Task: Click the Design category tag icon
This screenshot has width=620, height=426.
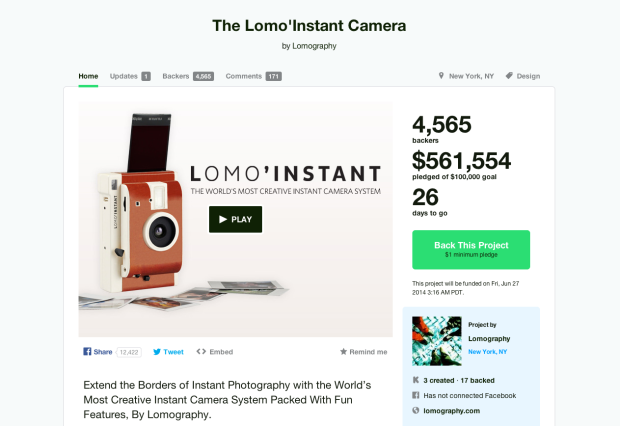Action: 509,75
